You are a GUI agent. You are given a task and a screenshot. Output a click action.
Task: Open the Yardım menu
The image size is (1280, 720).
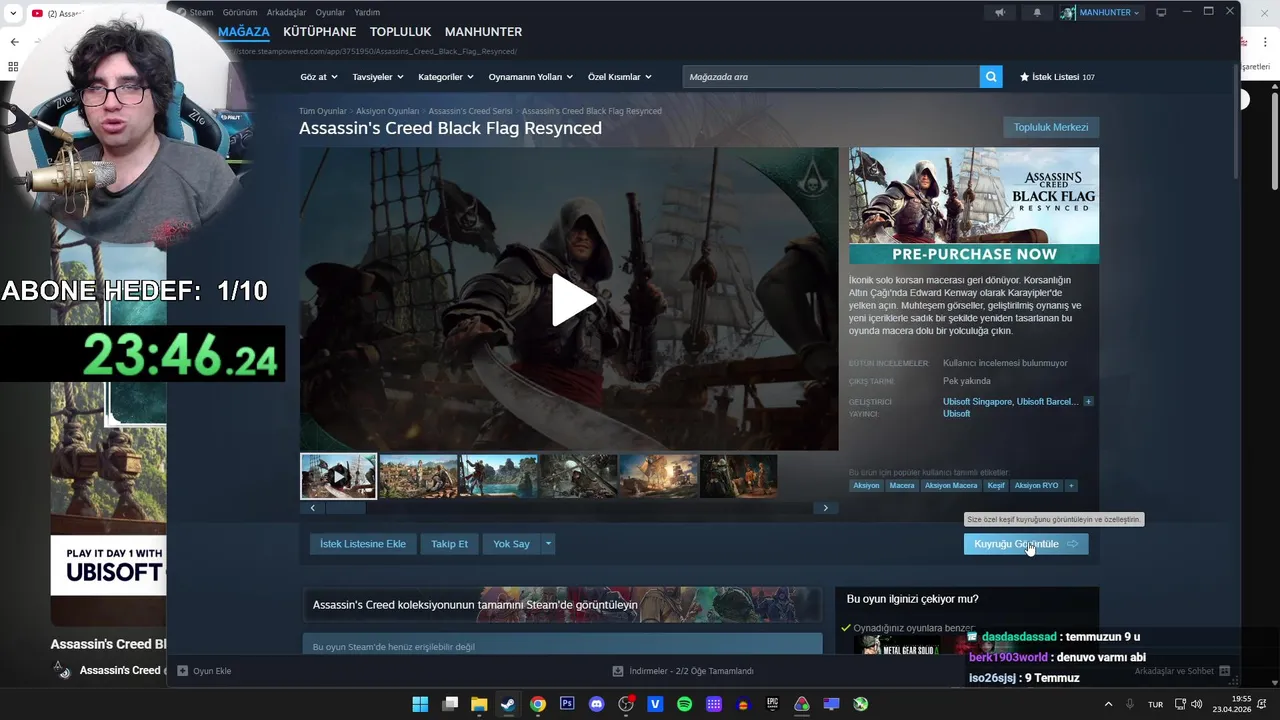(x=367, y=12)
